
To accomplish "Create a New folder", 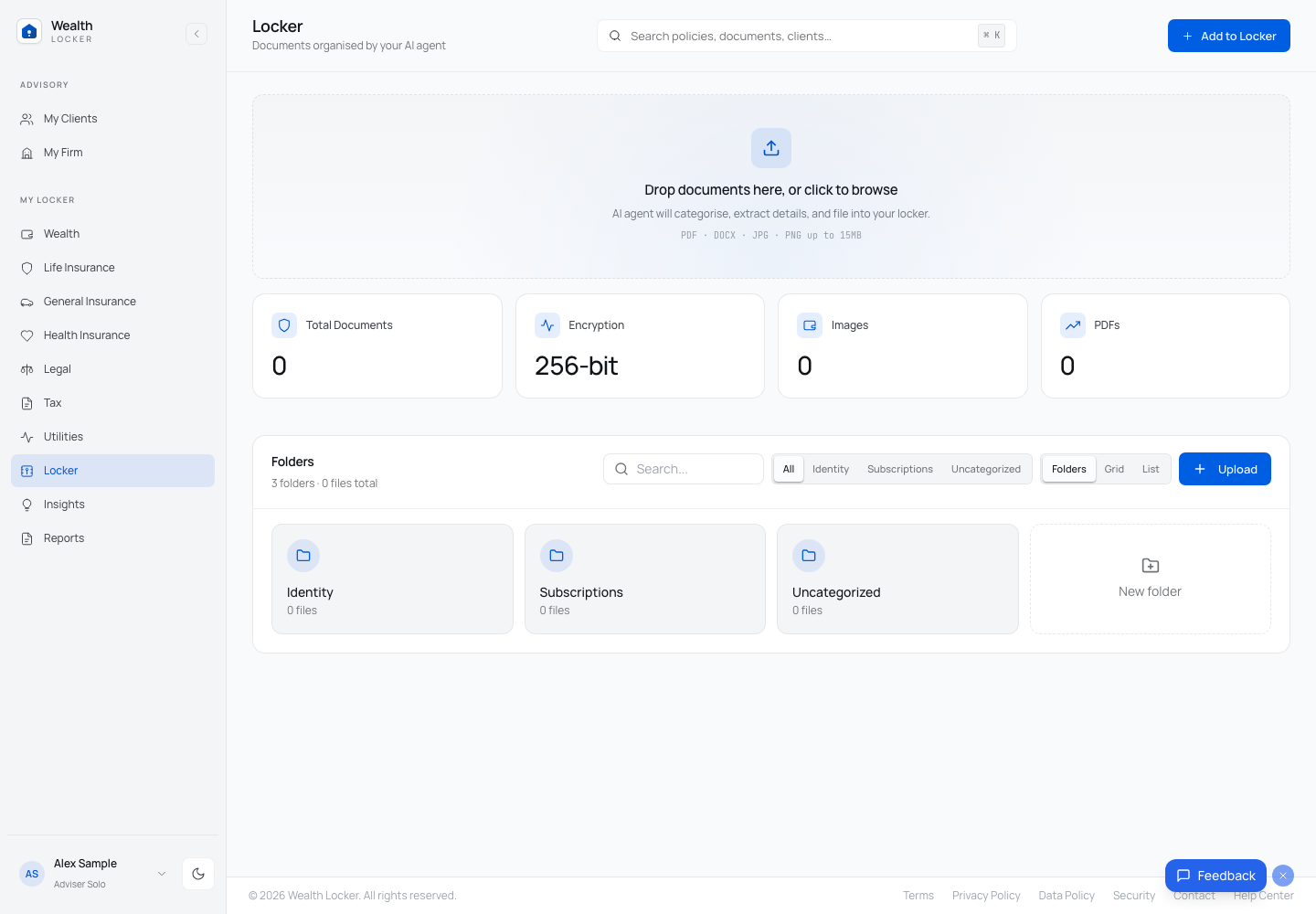I will (x=1151, y=579).
